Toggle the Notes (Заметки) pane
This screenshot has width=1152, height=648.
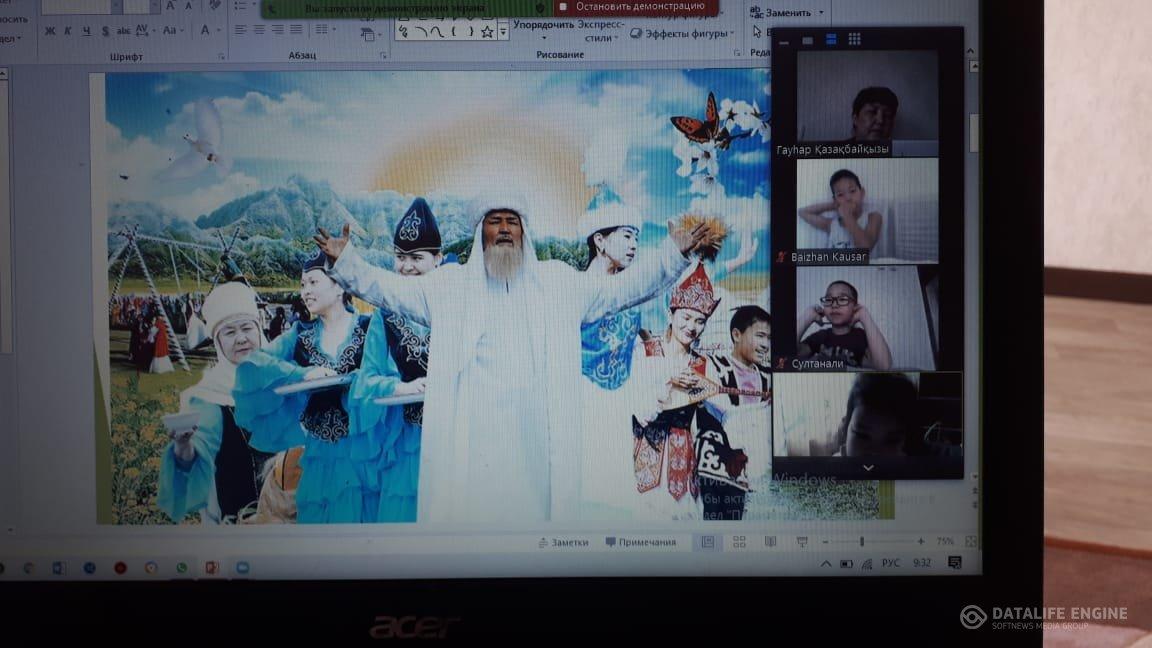point(563,543)
